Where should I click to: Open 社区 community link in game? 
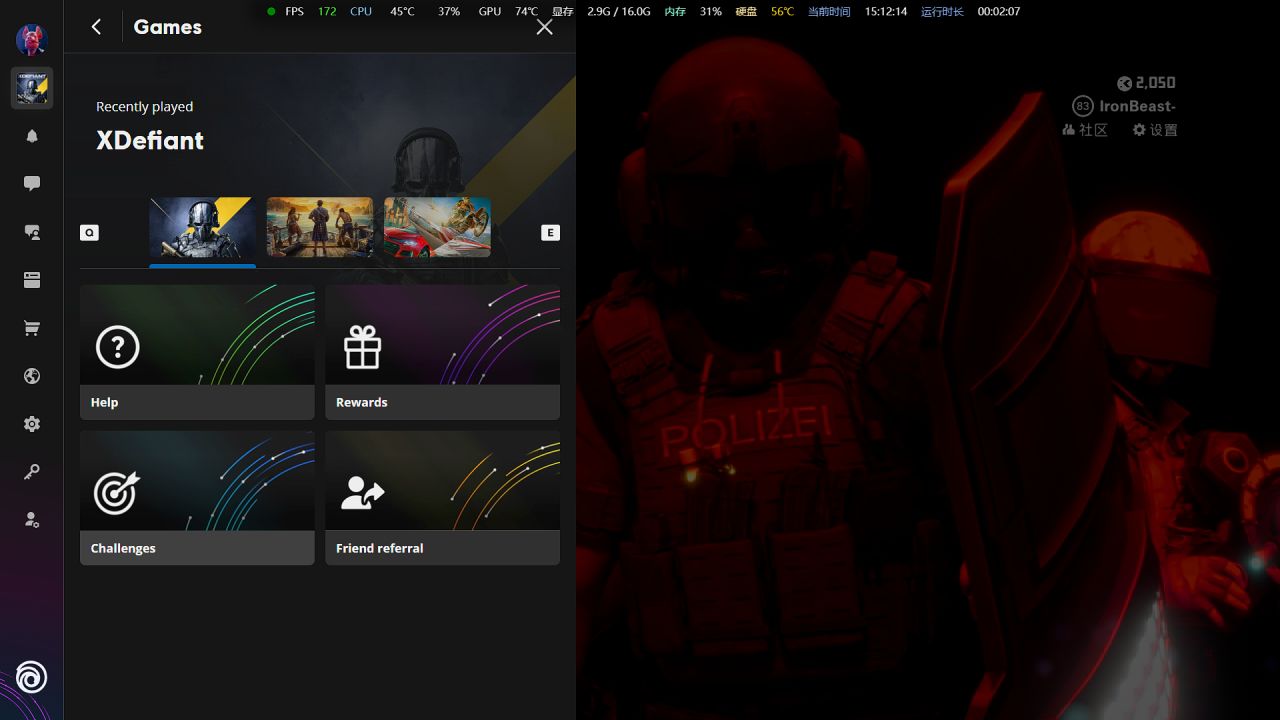click(1086, 130)
